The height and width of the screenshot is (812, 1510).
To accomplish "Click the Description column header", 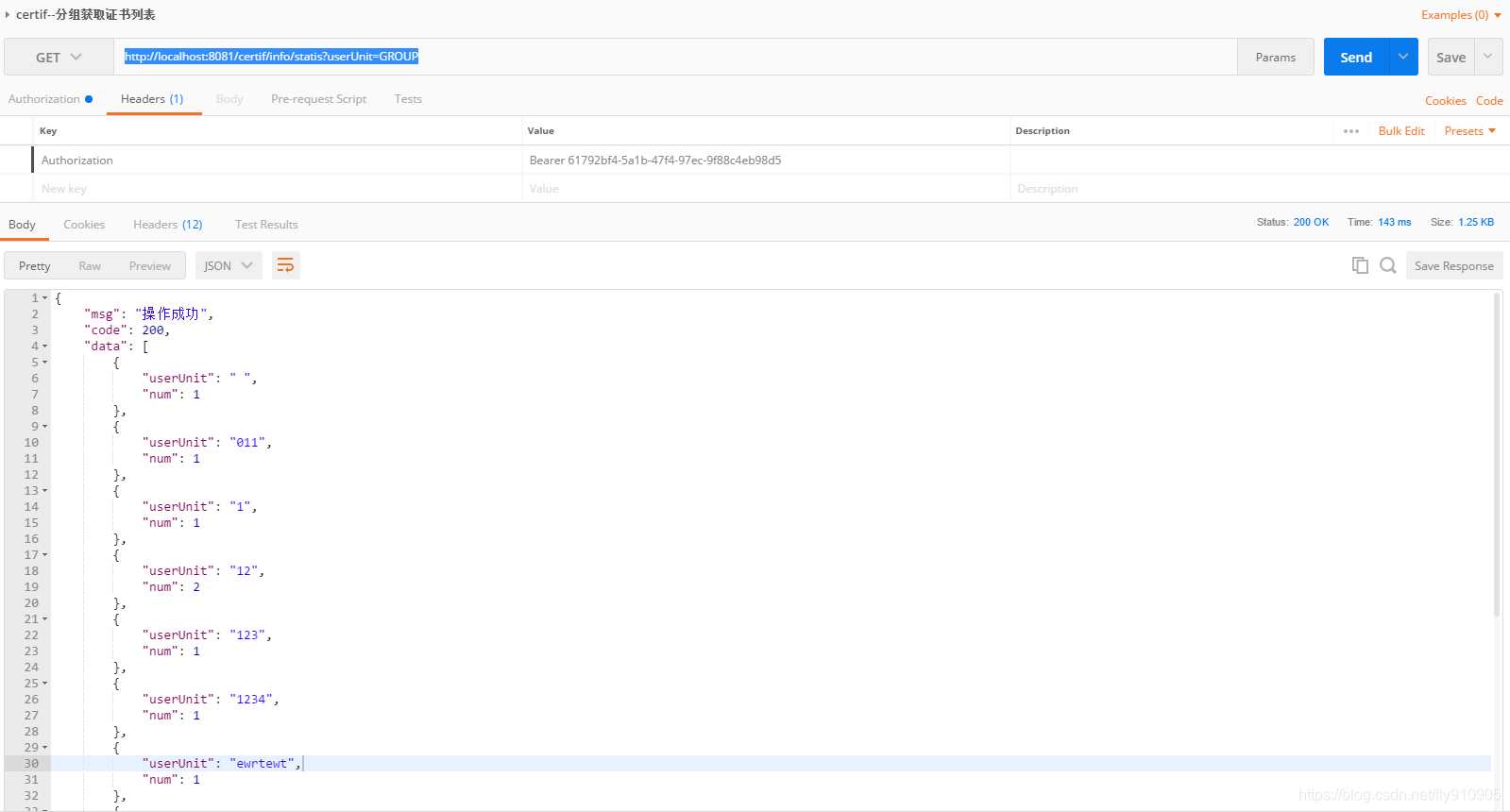I will (x=1043, y=131).
